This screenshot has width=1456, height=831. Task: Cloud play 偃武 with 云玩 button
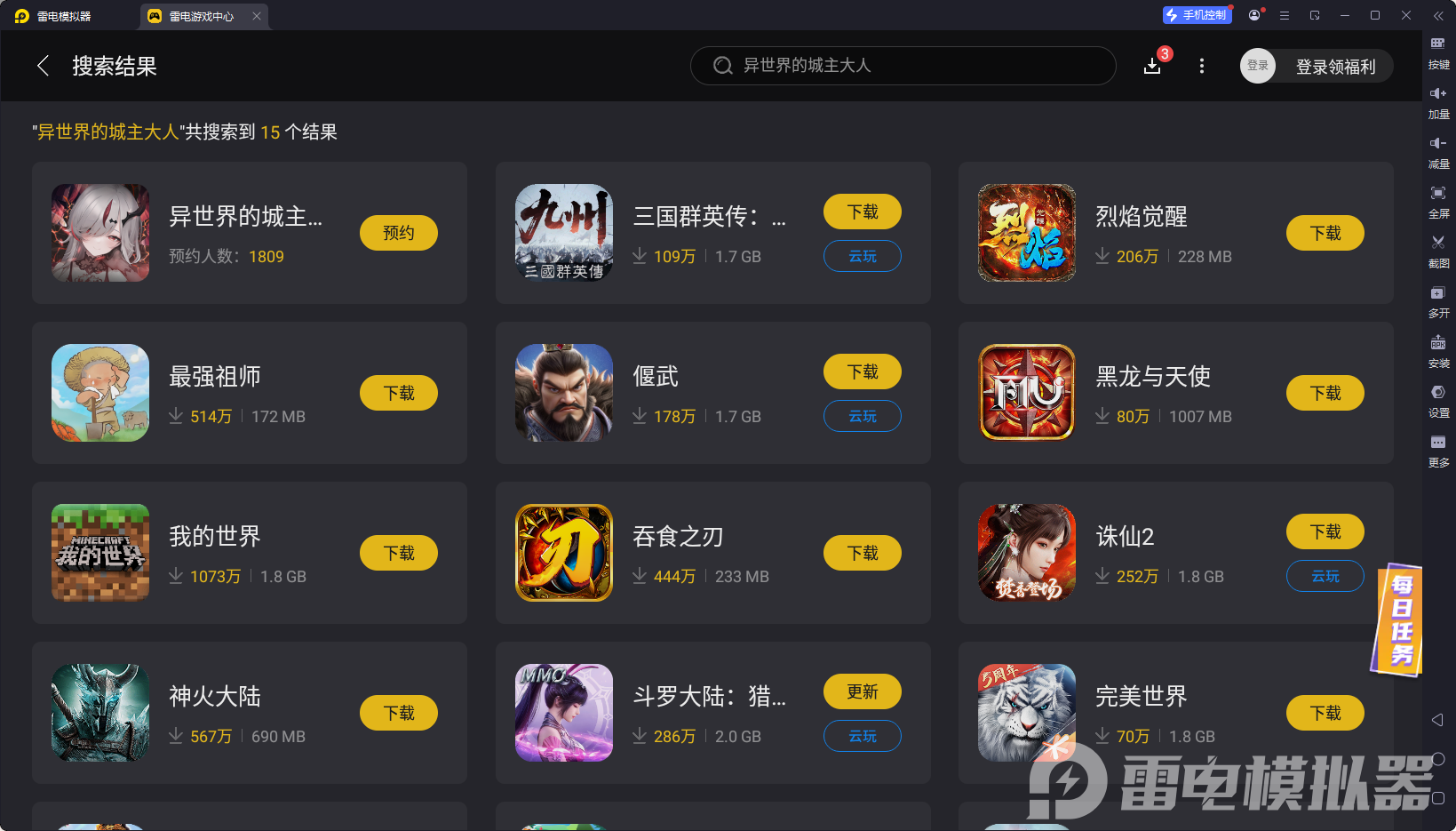tap(863, 416)
